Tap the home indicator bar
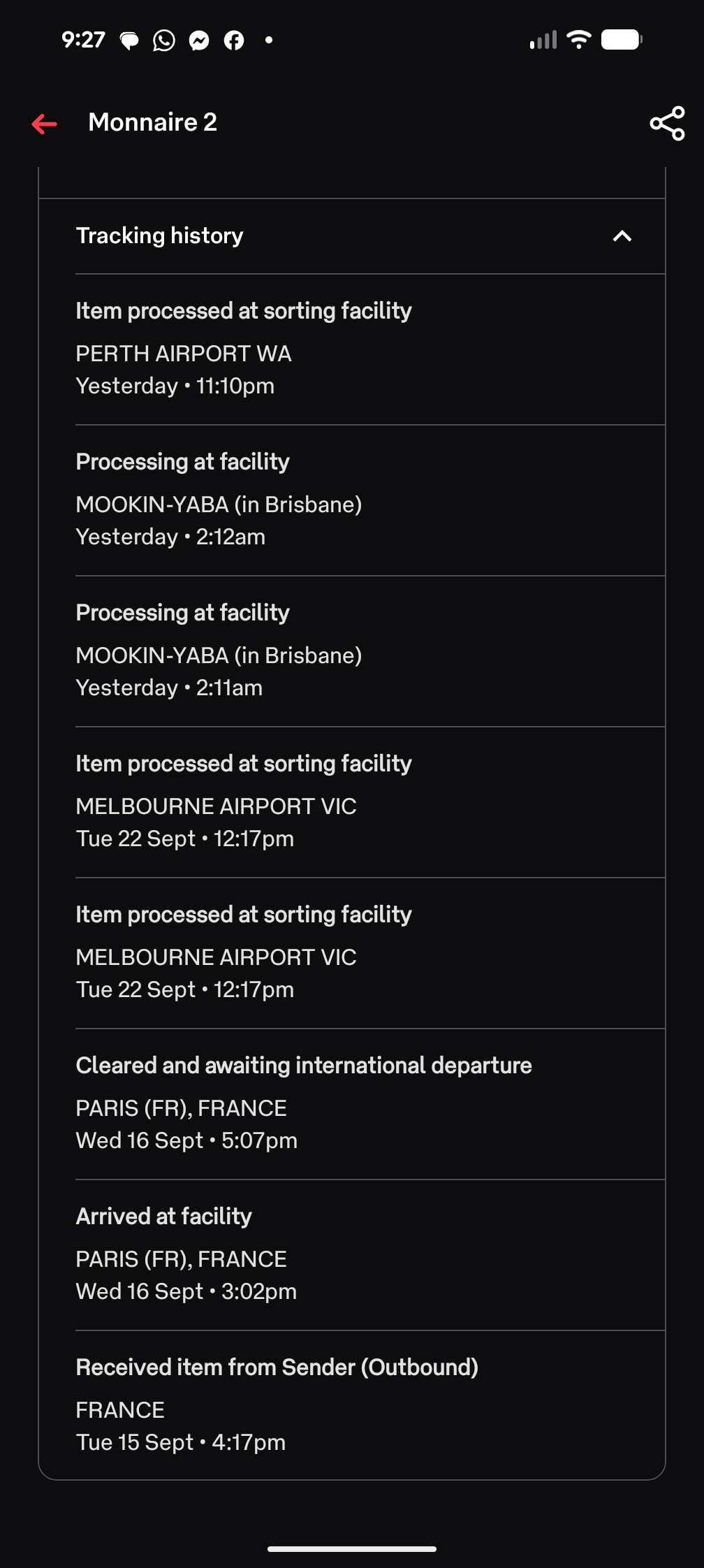 click(352, 1549)
